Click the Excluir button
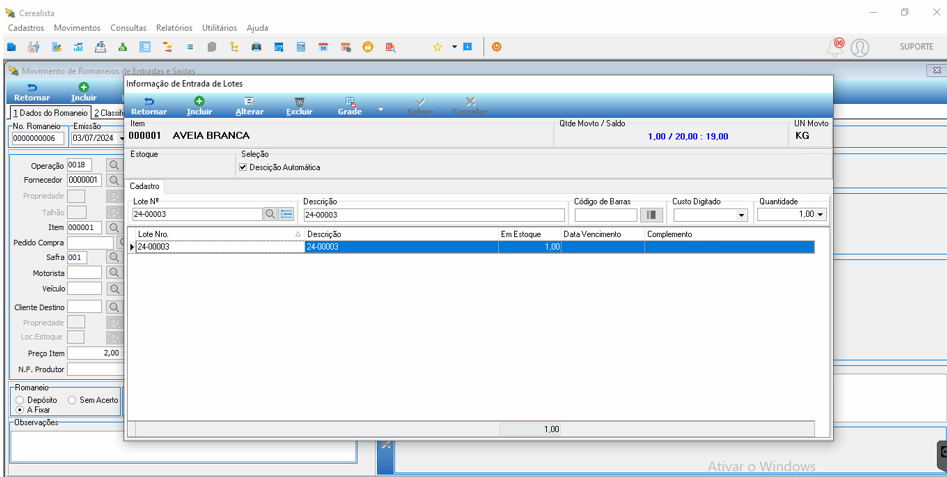This screenshot has height=477, width=947. pos(299,106)
